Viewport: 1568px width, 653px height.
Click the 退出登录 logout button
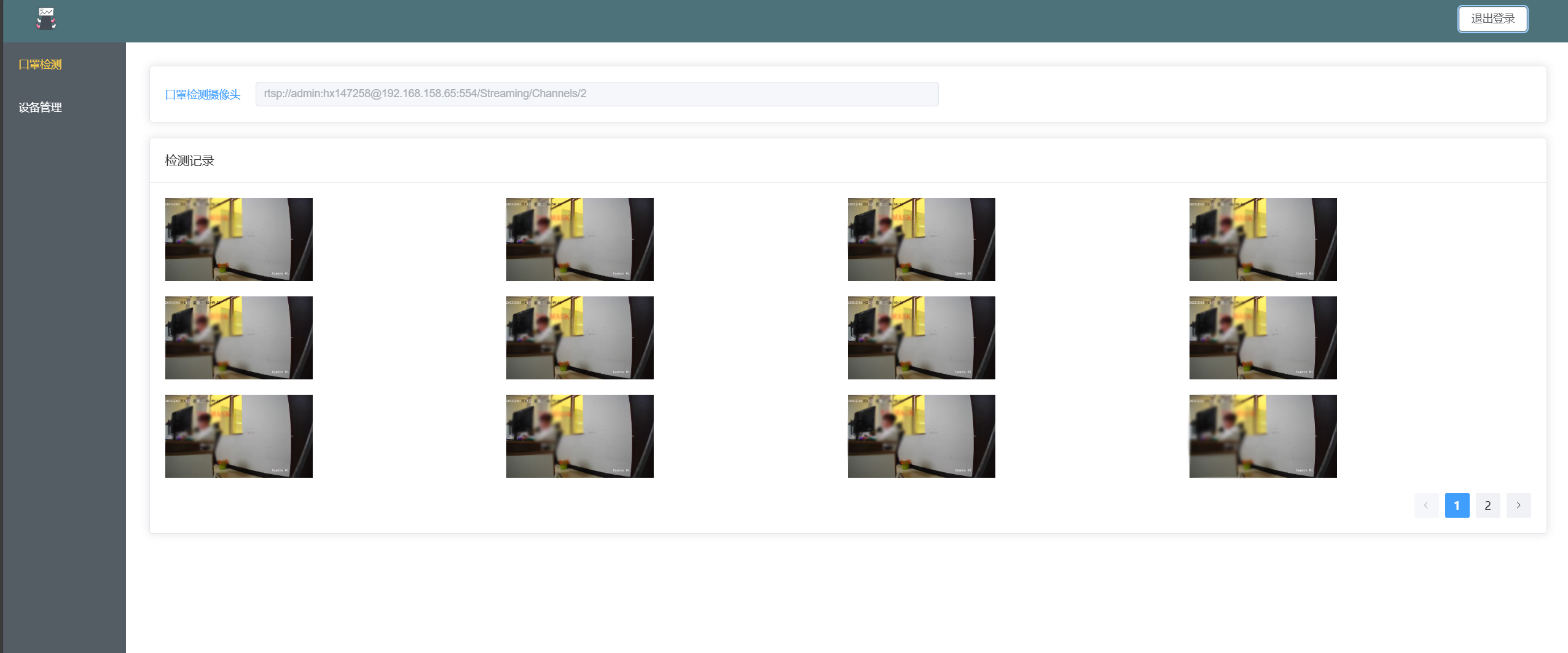click(x=1492, y=18)
